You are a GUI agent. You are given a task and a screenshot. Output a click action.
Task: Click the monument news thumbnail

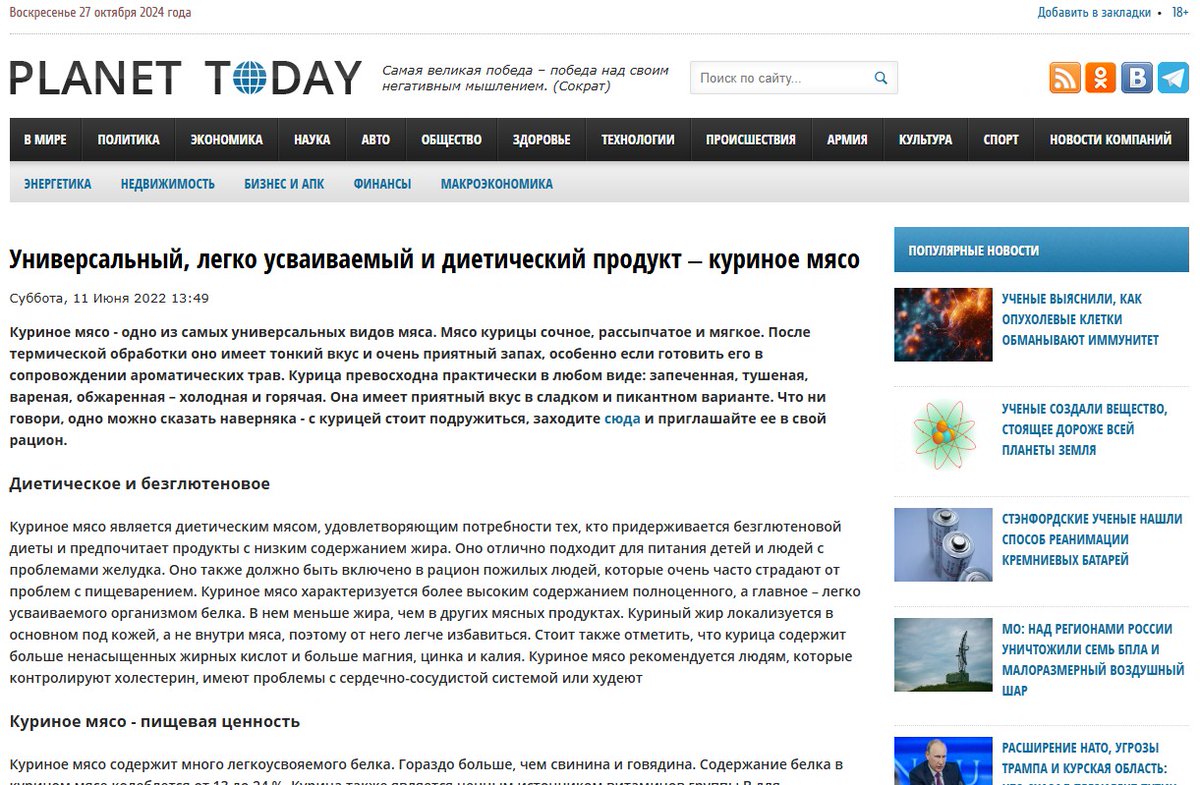coord(943,655)
